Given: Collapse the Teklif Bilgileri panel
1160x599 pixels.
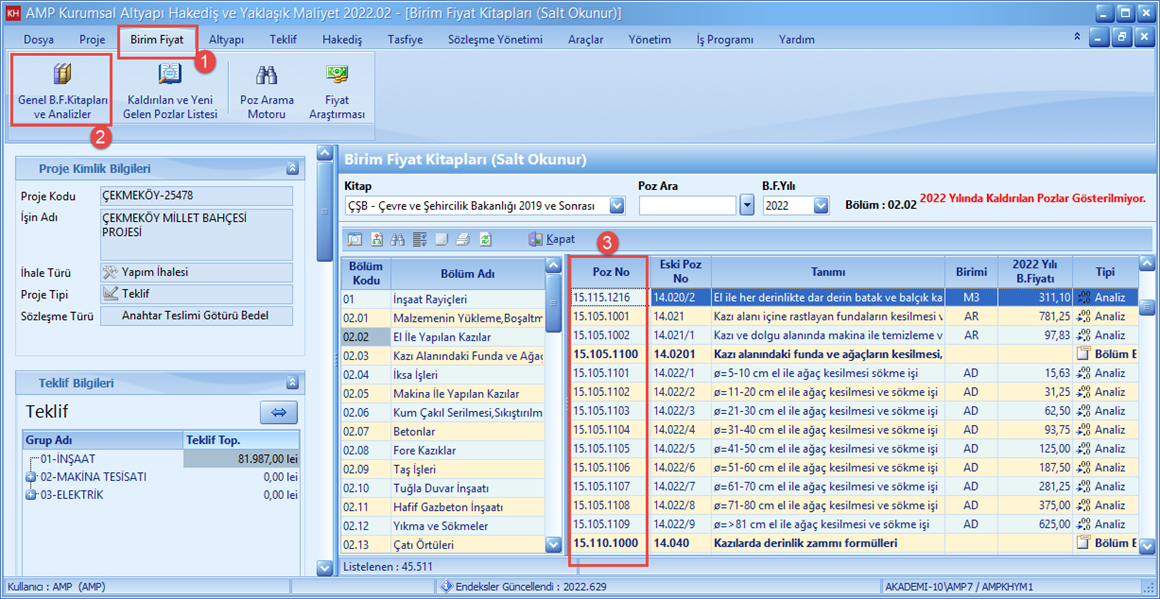Looking at the screenshot, I should [292, 383].
